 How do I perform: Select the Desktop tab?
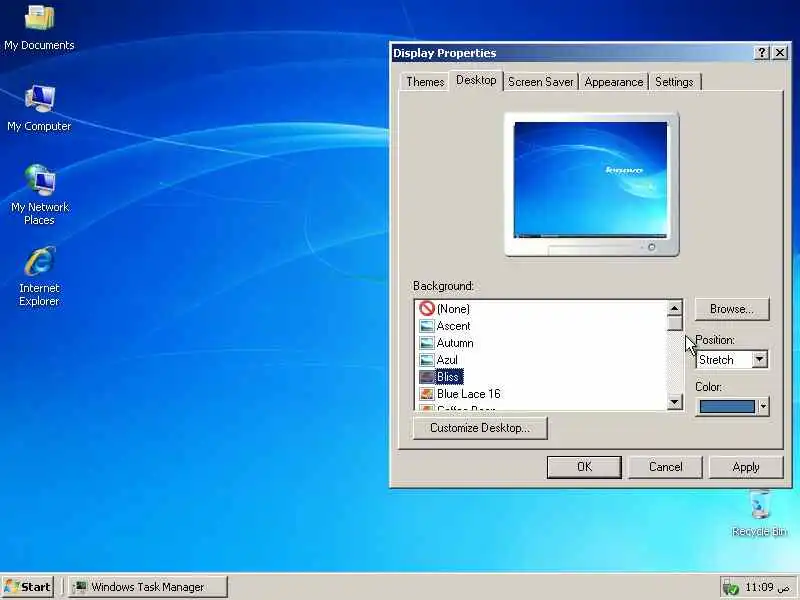click(476, 80)
